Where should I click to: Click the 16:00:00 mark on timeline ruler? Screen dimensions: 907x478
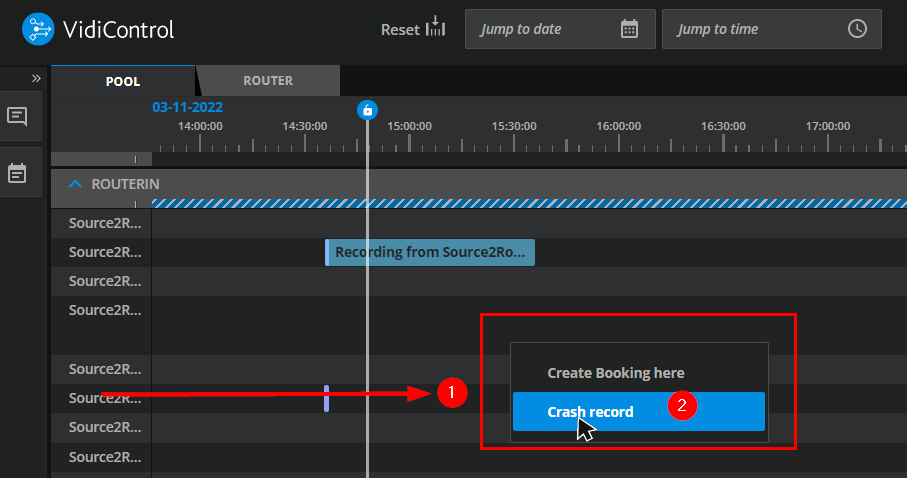[618, 127]
